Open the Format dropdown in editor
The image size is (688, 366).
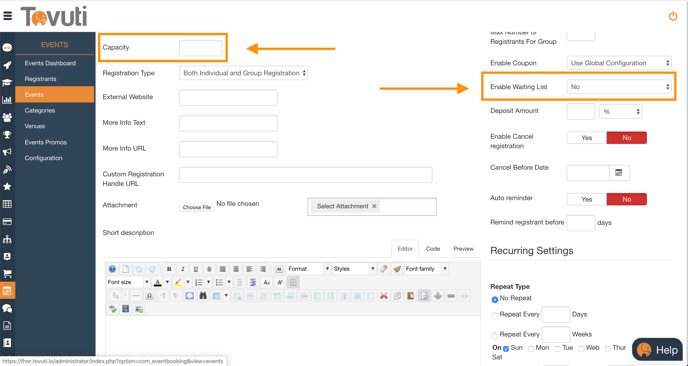click(309, 269)
